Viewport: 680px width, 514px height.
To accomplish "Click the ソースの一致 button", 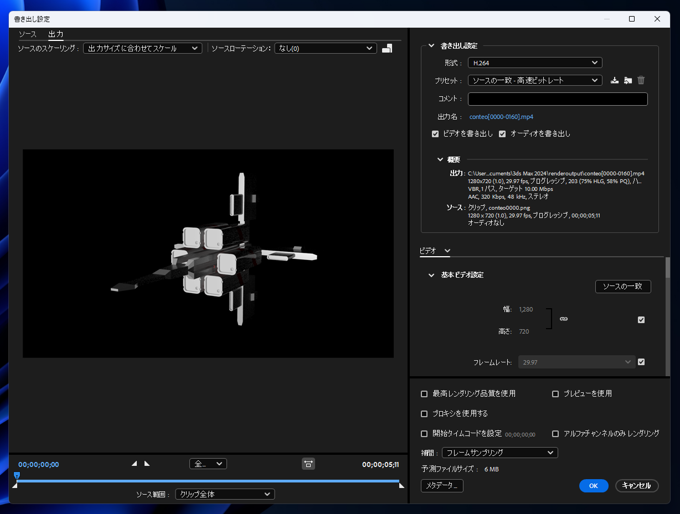I will [x=623, y=287].
